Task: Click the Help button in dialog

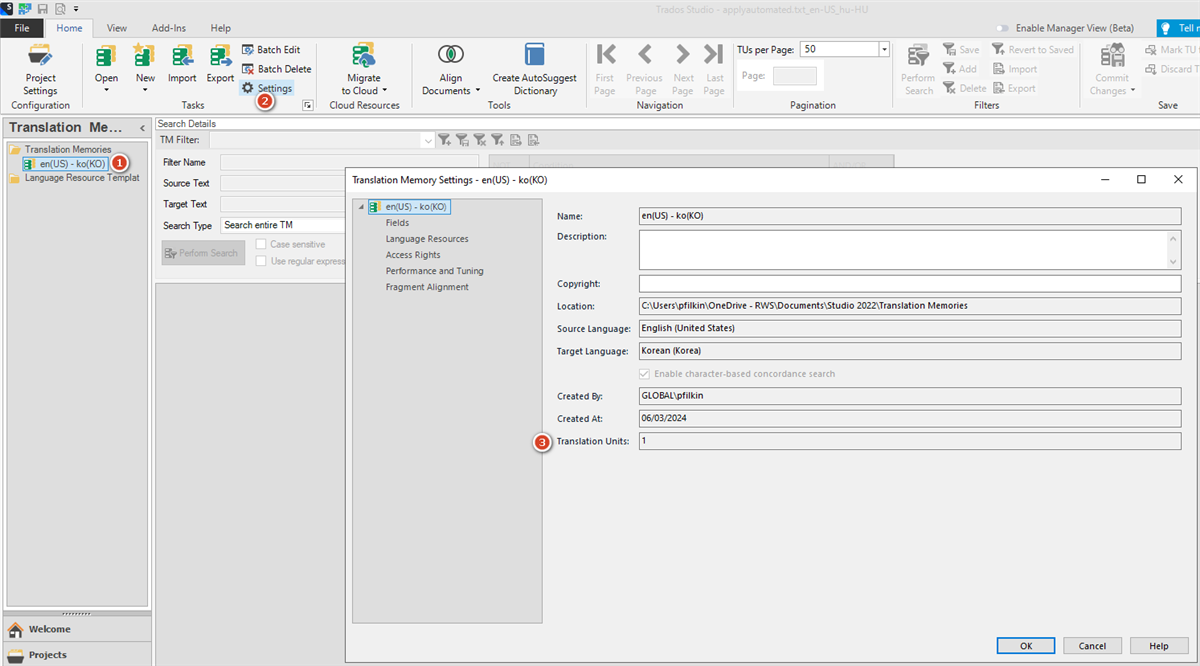Action: (x=1159, y=646)
